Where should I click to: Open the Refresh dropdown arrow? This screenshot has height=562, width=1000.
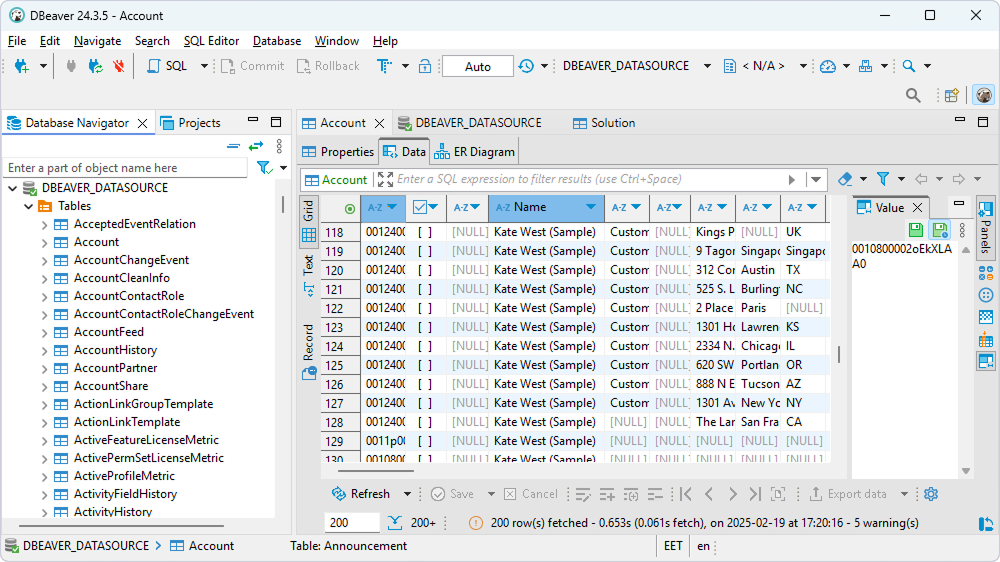click(x=407, y=494)
